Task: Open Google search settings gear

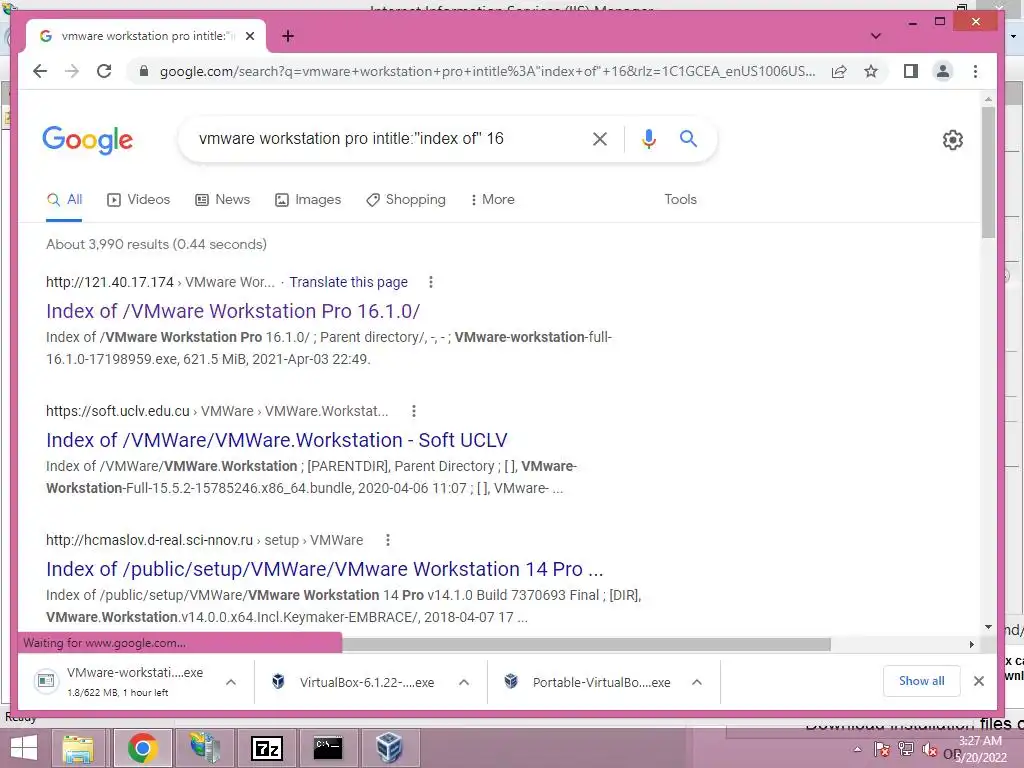Action: point(952,140)
